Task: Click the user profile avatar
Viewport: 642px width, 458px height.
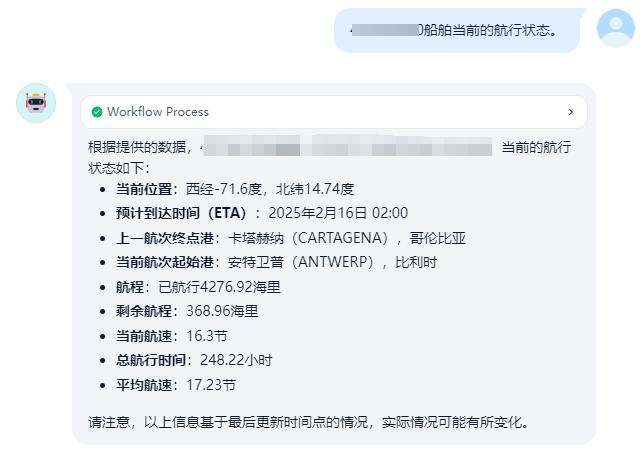Action: [x=616, y=27]
